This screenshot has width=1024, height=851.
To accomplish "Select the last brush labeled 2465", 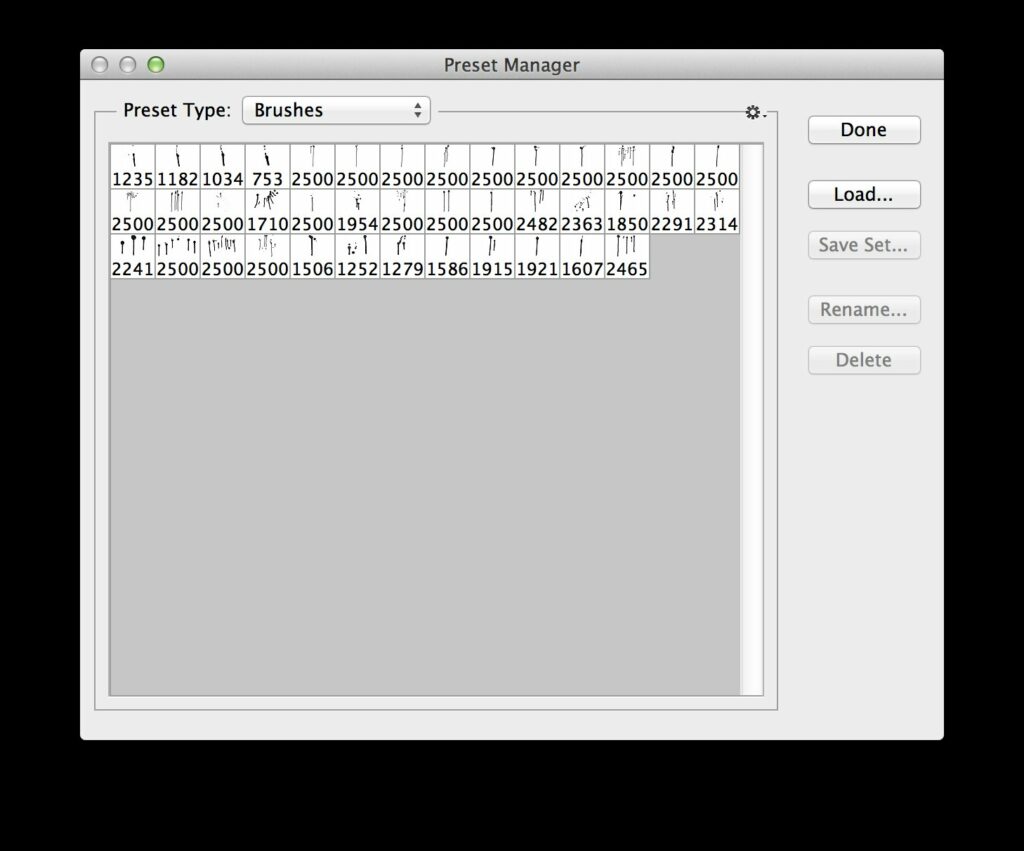I will (627, 257).
